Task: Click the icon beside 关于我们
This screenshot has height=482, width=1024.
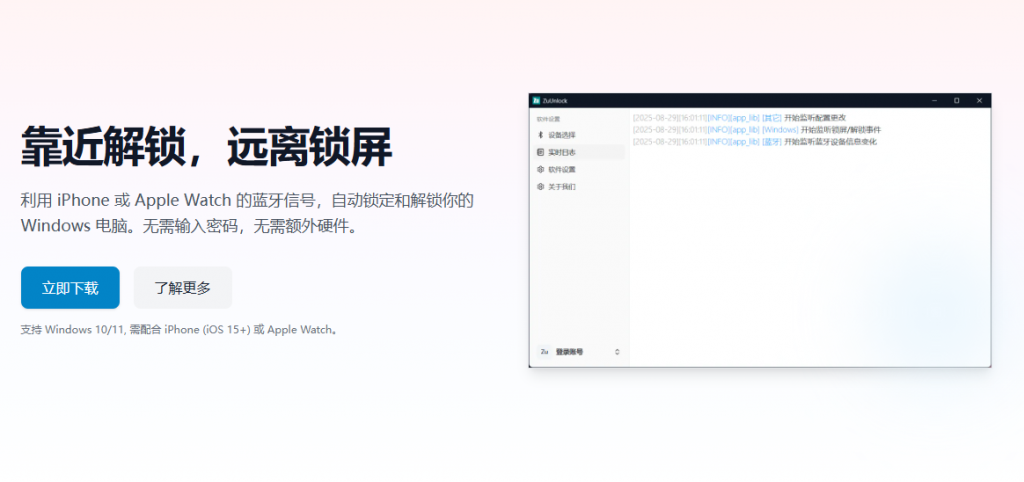Action: pos(540,187)
